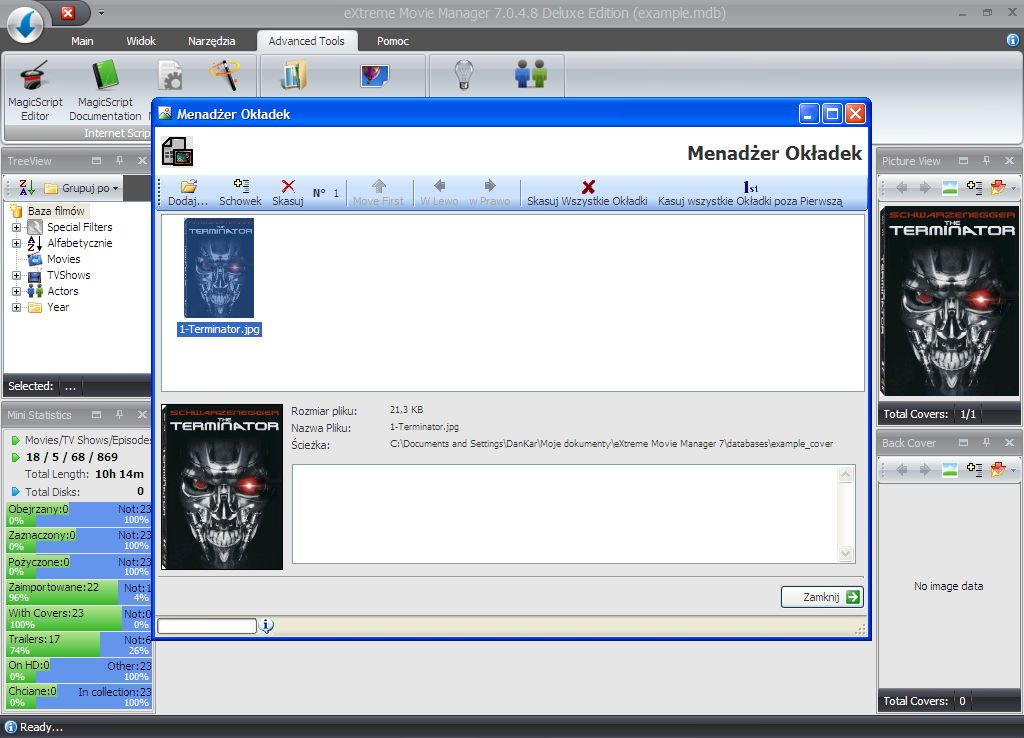1024x738 pixels.
Task: Open quick access toolbar dropdown arrow
Action: [101, 12]
